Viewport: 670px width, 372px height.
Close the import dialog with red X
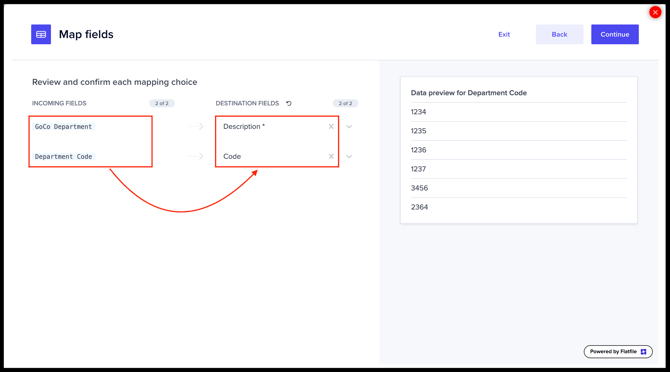[x=655, y=12]
